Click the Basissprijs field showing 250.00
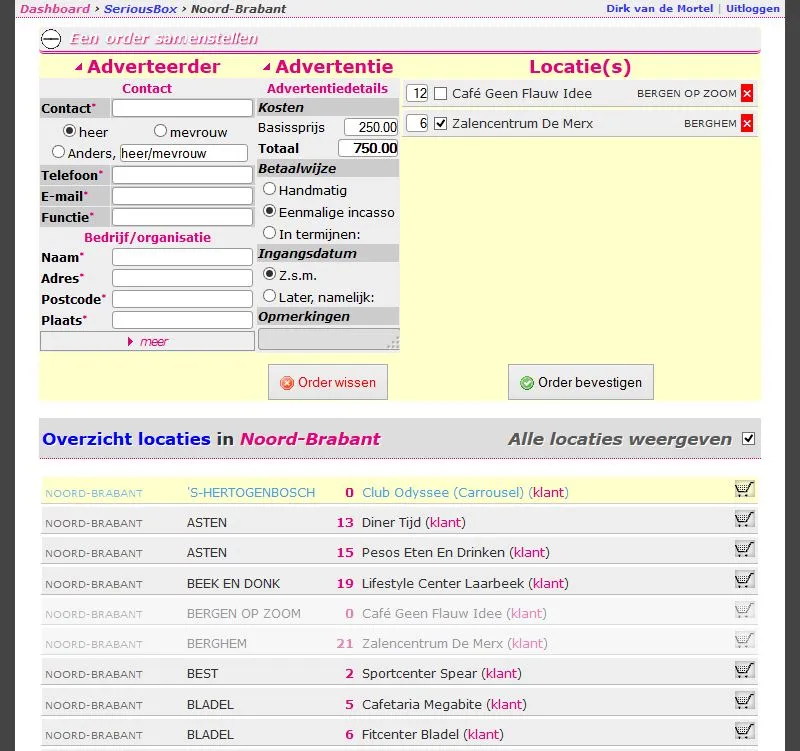 tap(371, 127)
